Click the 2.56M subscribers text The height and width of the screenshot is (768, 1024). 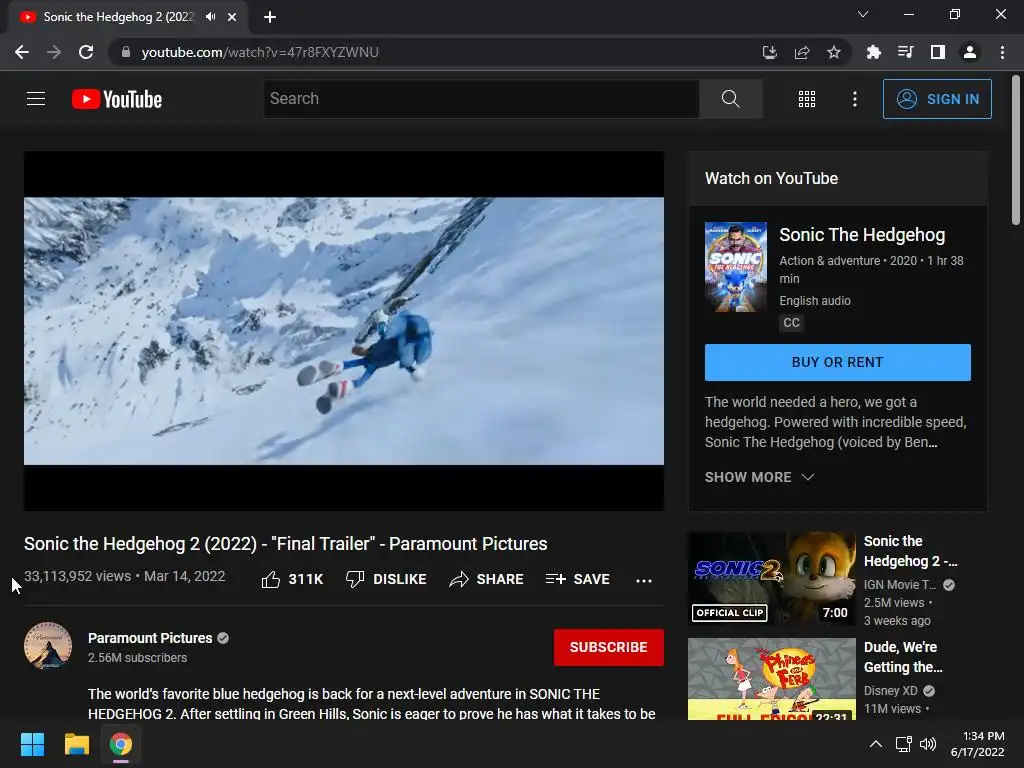[137, 658]
